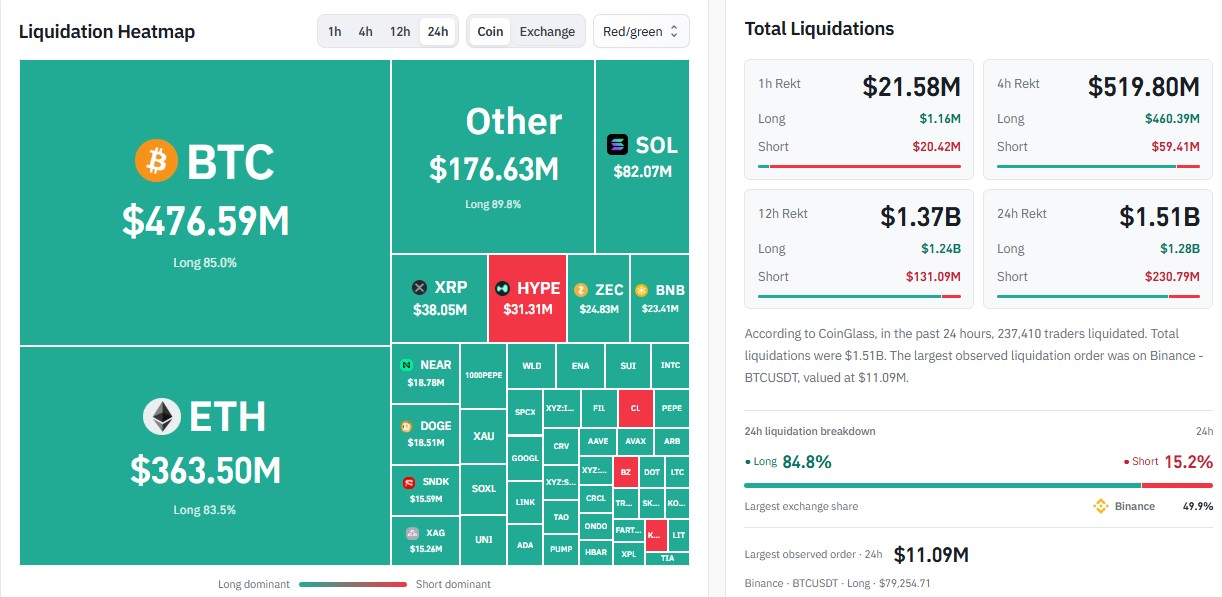This screenshot has width=1222, height=597.
Task: Click the 'Binance · BTCUSDT · Long · $79,254.71' line
Action: tap(838, 583)
